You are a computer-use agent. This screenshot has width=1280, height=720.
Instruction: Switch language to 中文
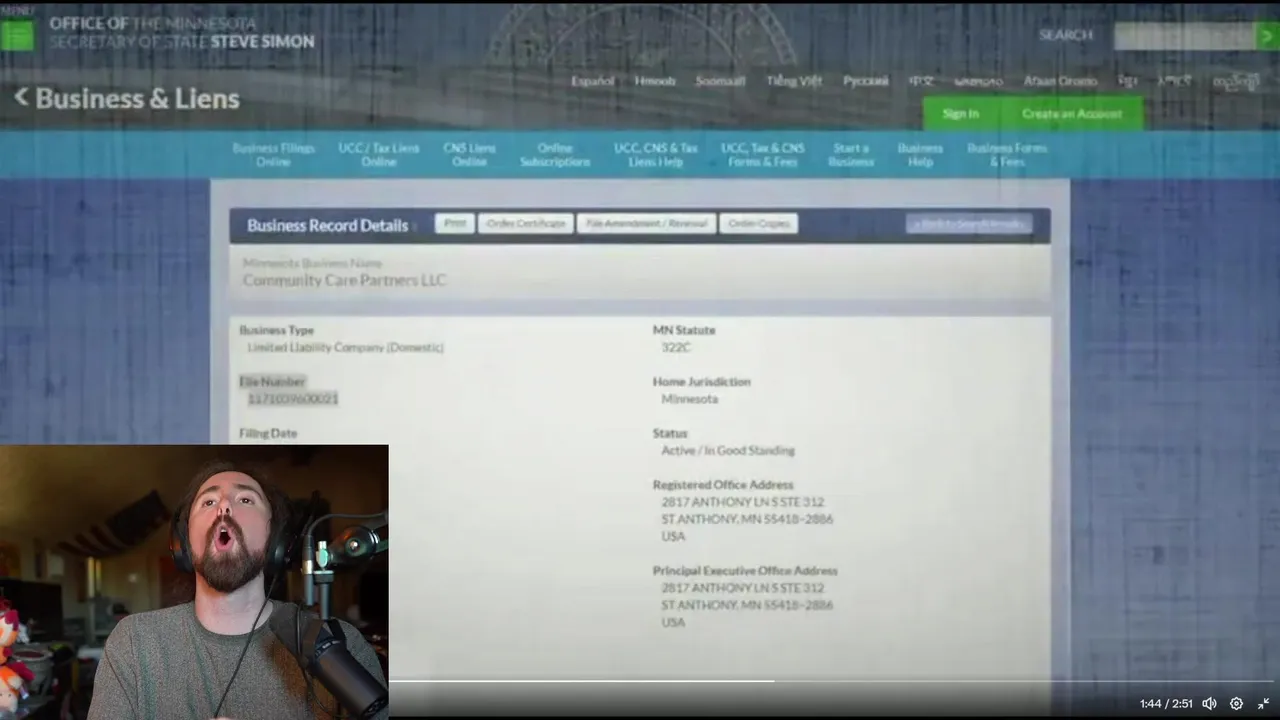click(921, 81)
